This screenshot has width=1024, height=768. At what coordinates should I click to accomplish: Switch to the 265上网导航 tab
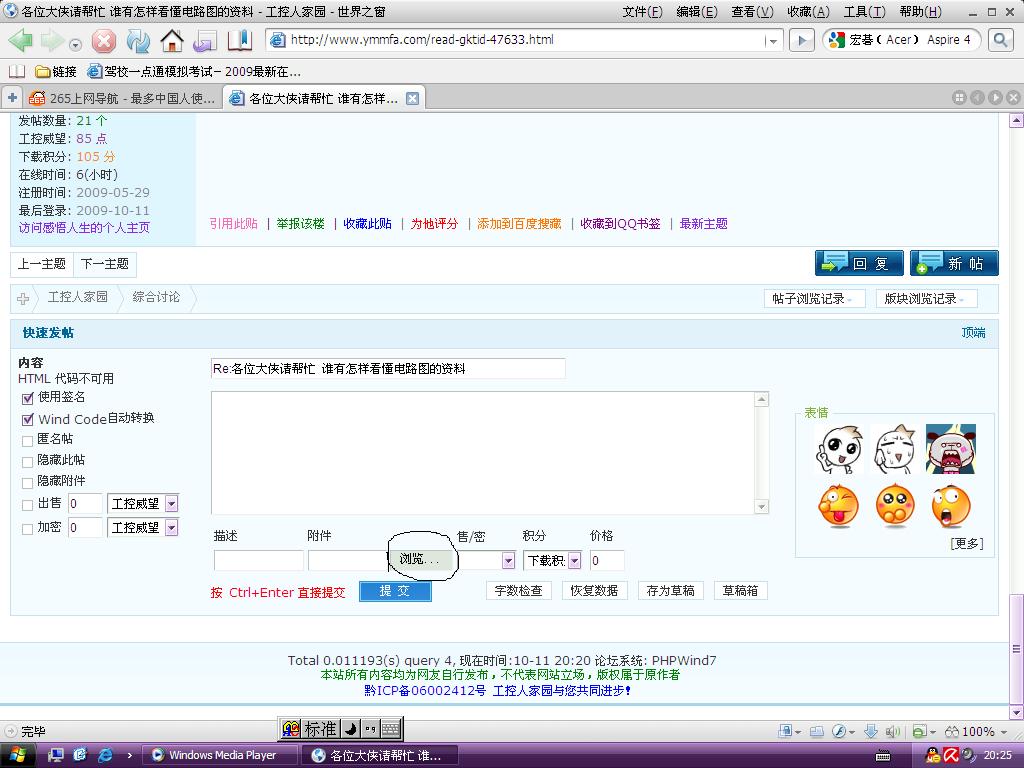point(122,98)
